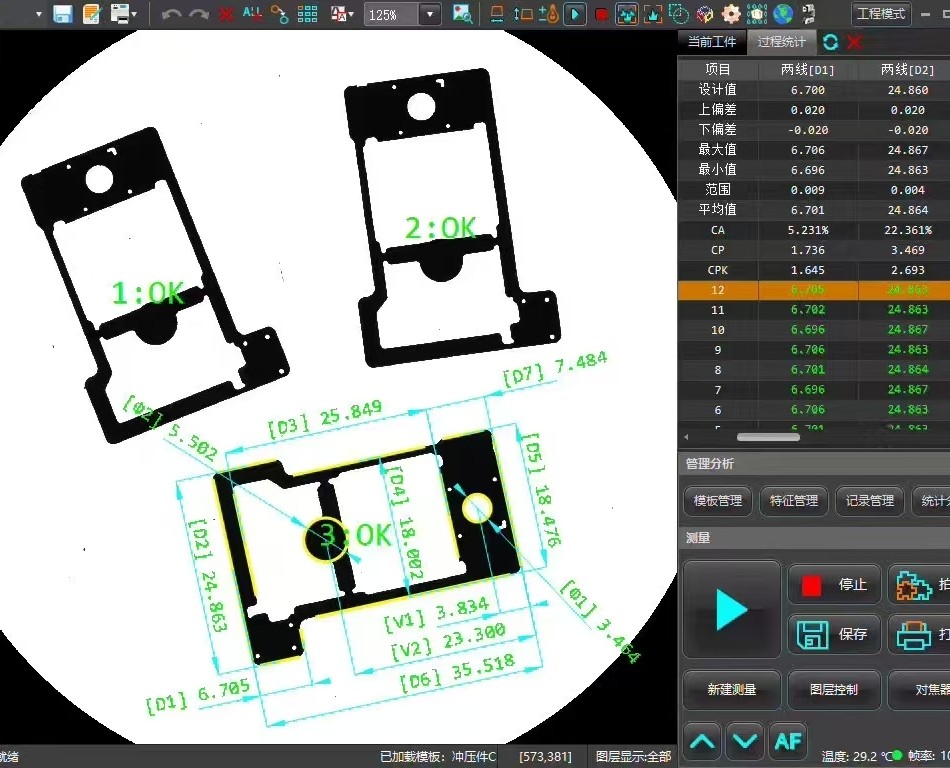Open settings via the gear icon
Image resolution: width=950 pixels, height=768 pixels.
pos(731,14)
